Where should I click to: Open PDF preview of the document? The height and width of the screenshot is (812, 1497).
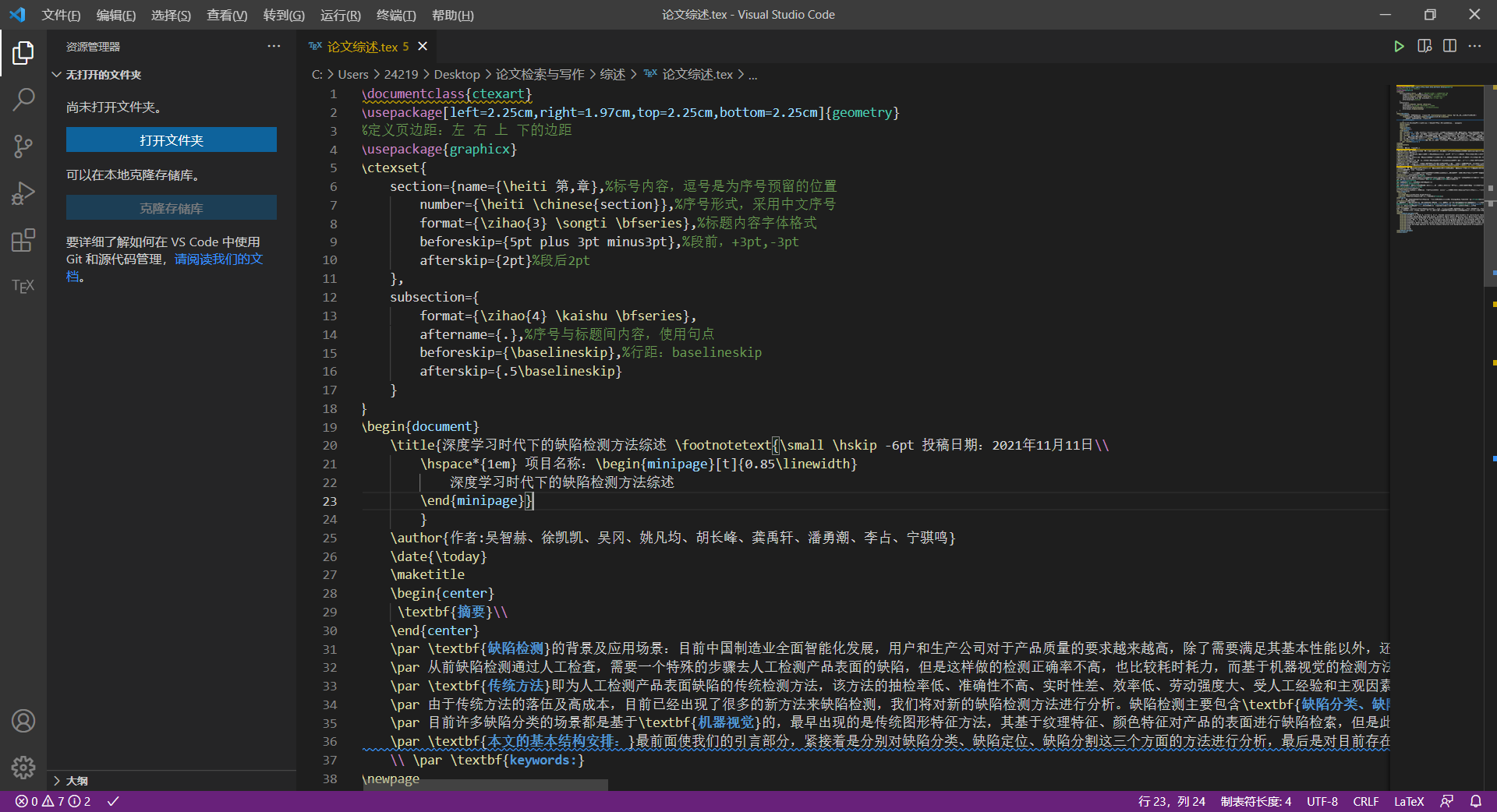1425,46
